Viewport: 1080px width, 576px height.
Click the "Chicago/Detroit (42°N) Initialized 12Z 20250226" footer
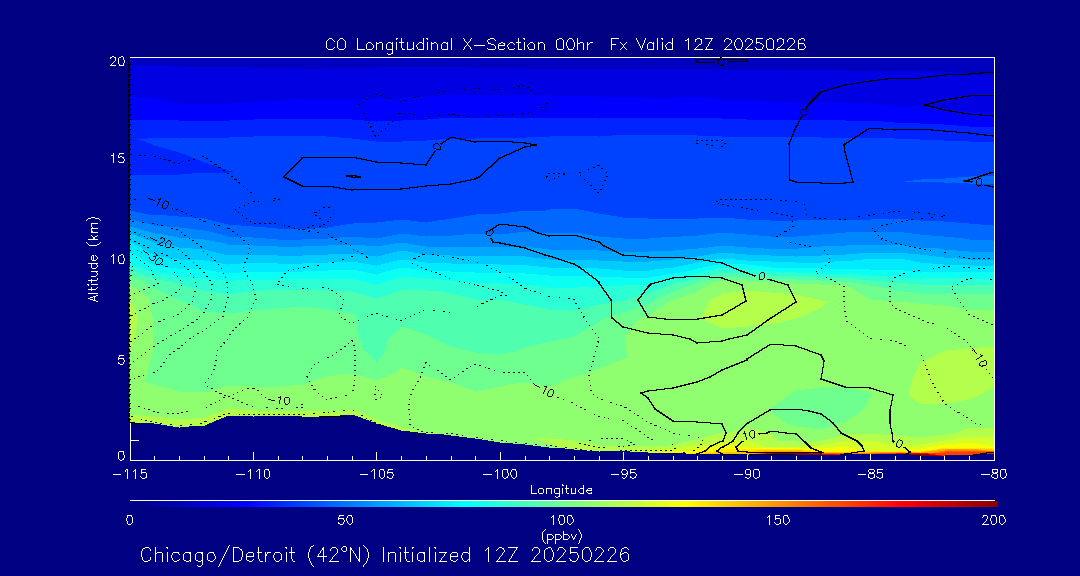click(385, 555)
